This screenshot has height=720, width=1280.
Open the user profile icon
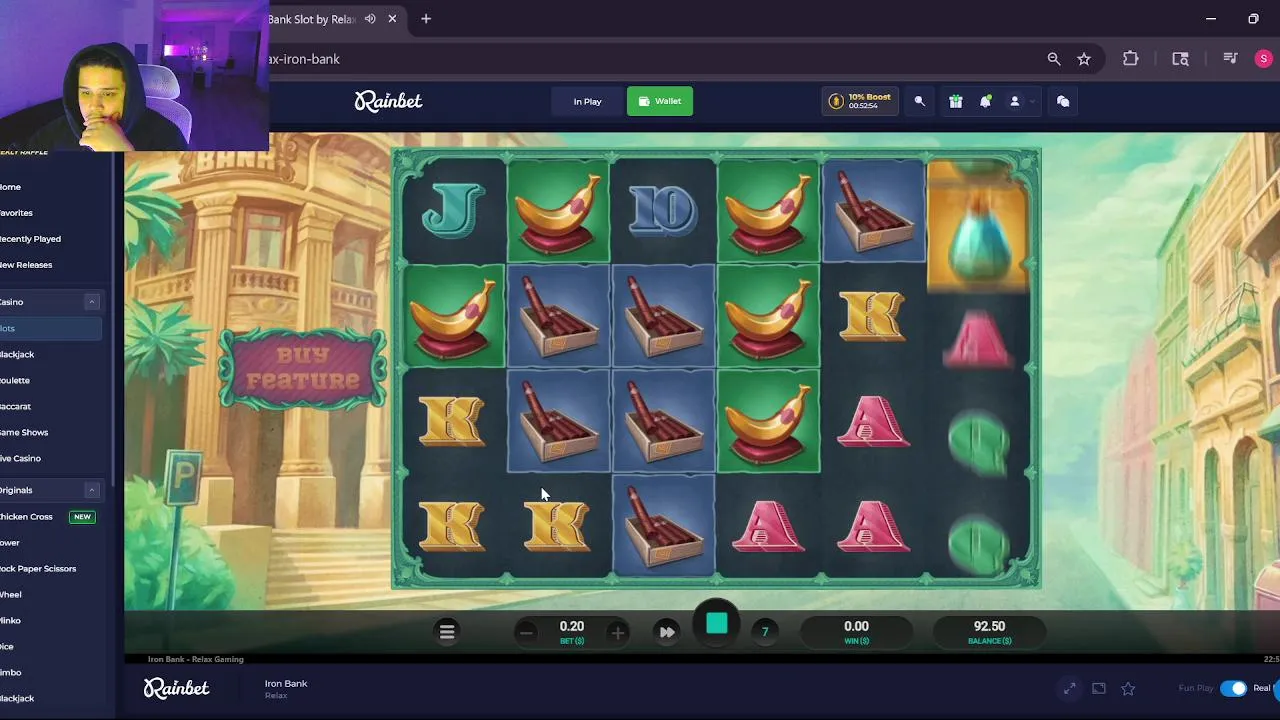pyautogui.click(x=1014, y=101)
